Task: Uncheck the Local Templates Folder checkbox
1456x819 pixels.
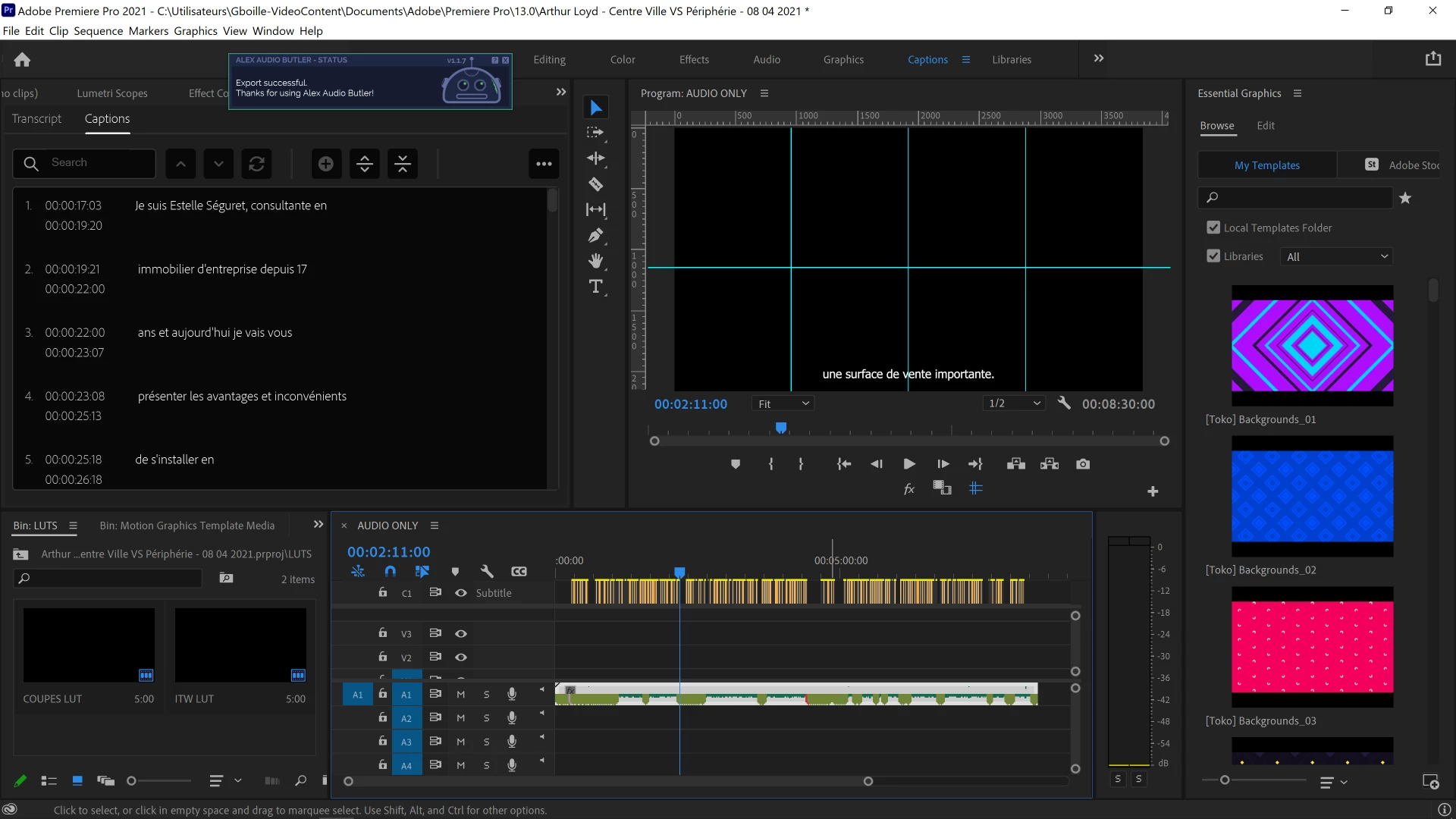Action: point(1213,227)
